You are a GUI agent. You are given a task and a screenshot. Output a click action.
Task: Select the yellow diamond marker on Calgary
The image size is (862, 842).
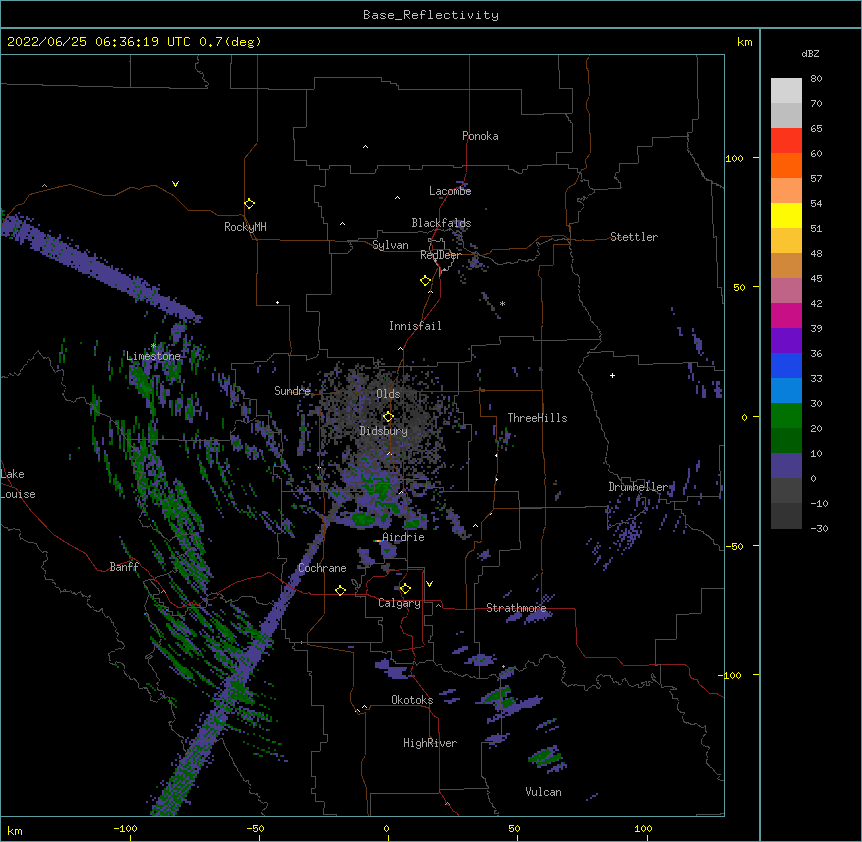405,589
